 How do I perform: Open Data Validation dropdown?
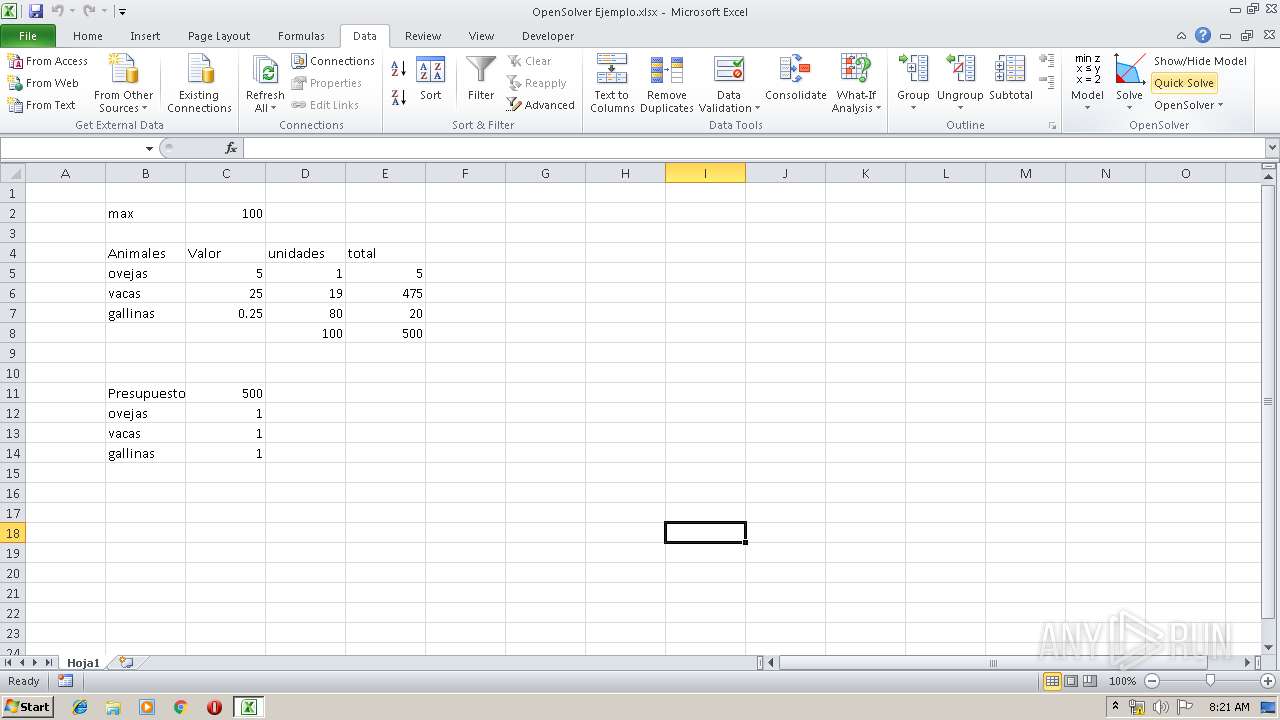coord(729,102)
